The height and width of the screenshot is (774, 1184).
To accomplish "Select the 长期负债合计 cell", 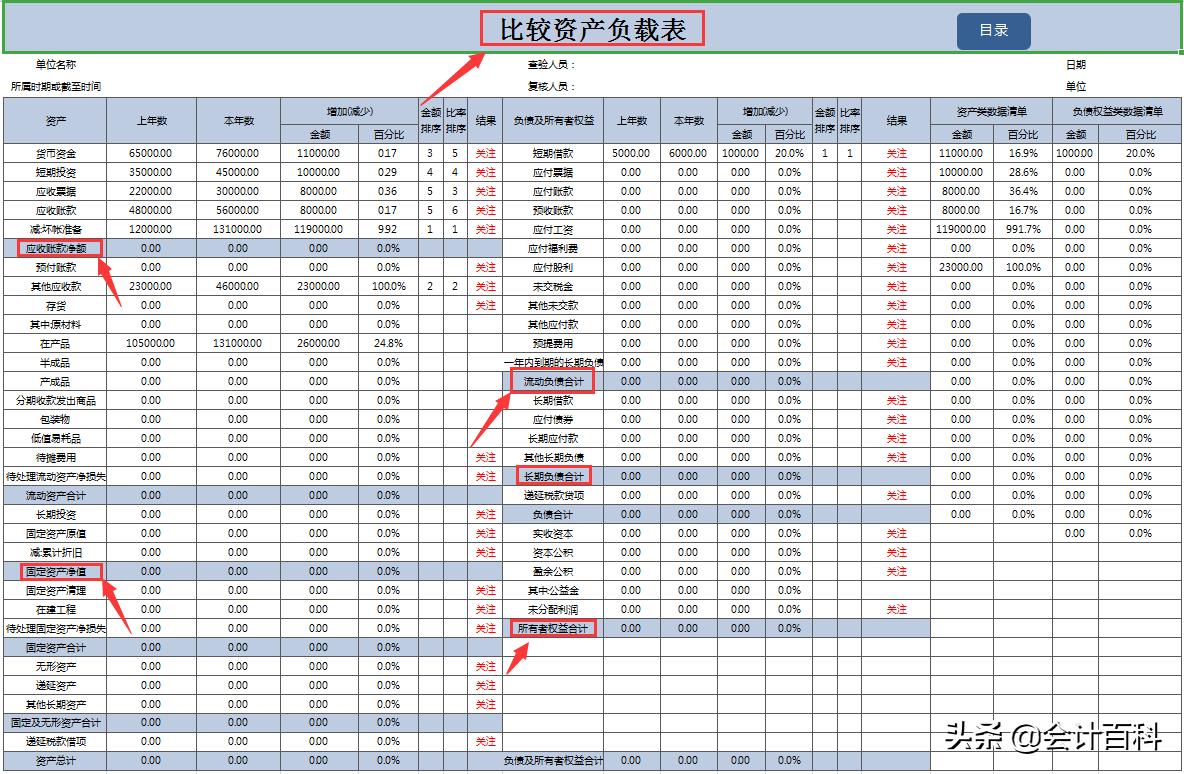I will pos(556,476).
